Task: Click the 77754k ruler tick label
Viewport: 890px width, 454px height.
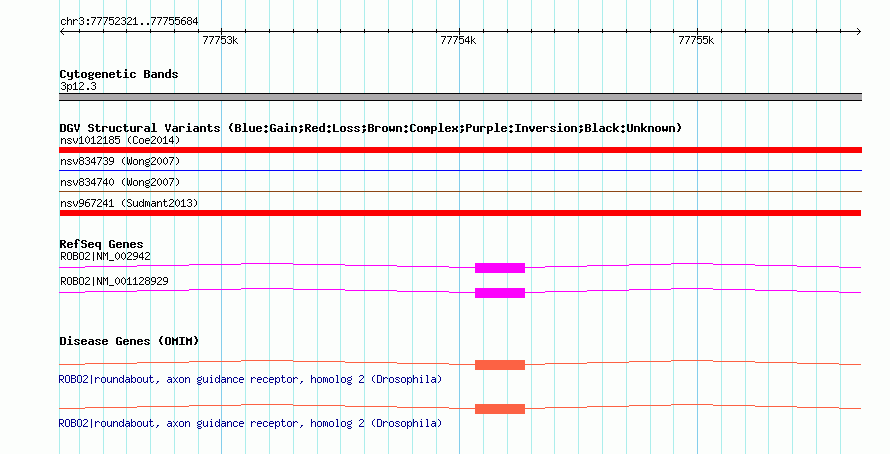Action: [x=458, y=40]
